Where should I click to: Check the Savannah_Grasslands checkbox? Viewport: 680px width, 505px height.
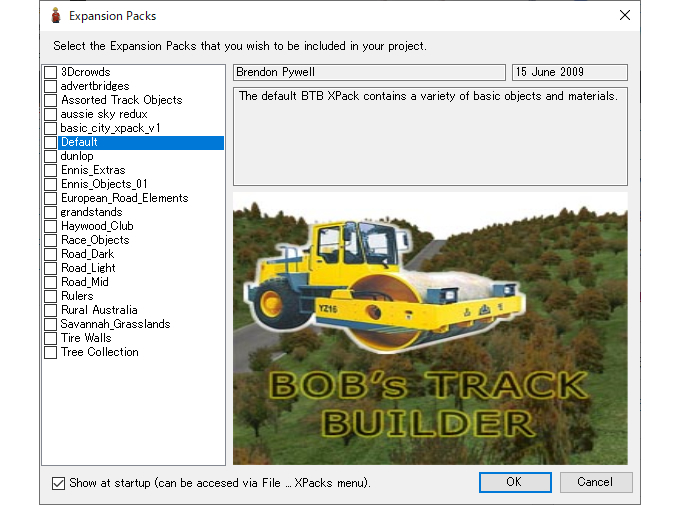click(50, 324)
